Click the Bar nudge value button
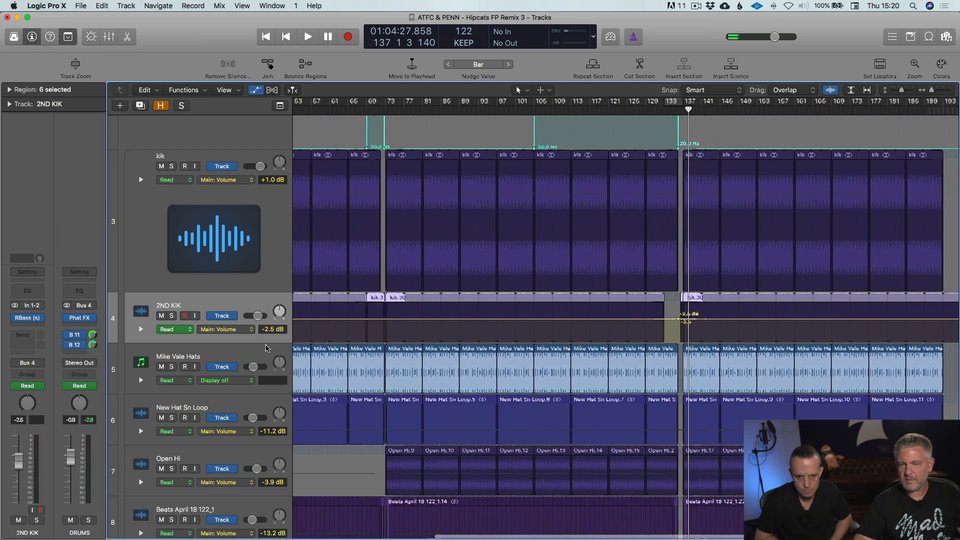960x540 pixels. click(478, 64)
